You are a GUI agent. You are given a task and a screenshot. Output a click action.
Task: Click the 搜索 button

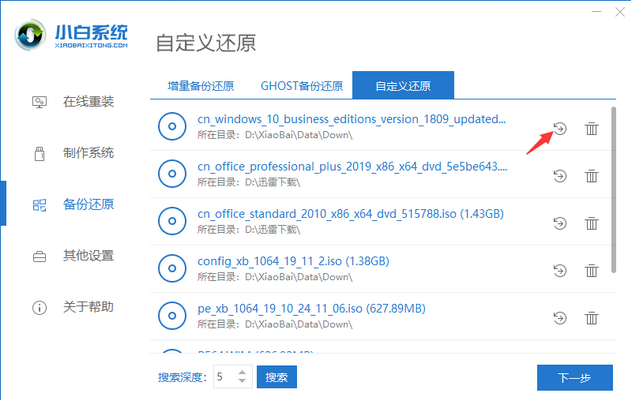[x=277, y=377]
